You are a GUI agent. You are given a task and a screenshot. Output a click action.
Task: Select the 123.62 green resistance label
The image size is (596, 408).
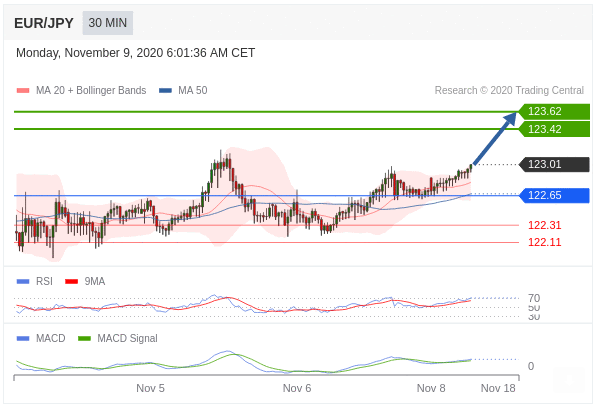(554, 111)
